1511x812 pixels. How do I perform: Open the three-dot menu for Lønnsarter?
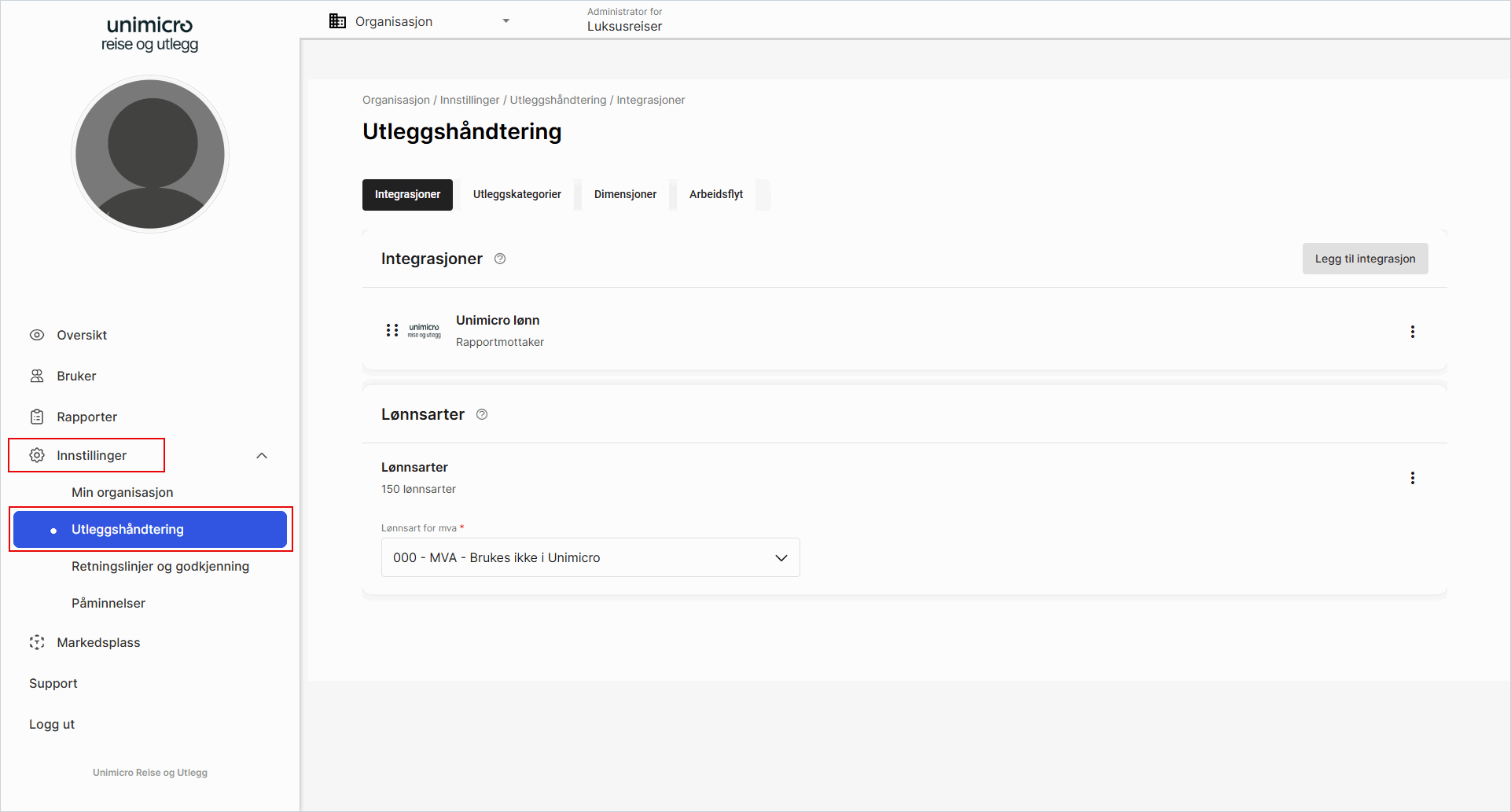click(x=1412, y=478)
